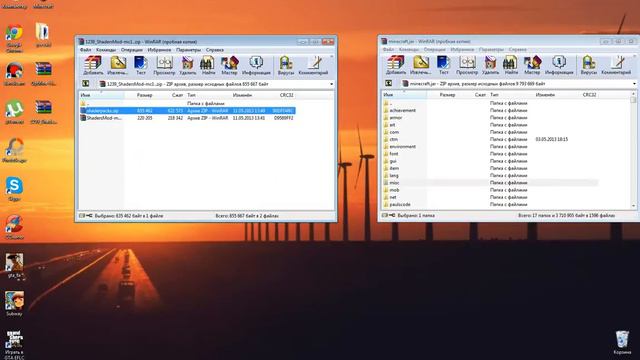Open Операции menu in ShadersMod zip window
The width and height of the screenshot is (640, 360).
(x=132, y=50)
